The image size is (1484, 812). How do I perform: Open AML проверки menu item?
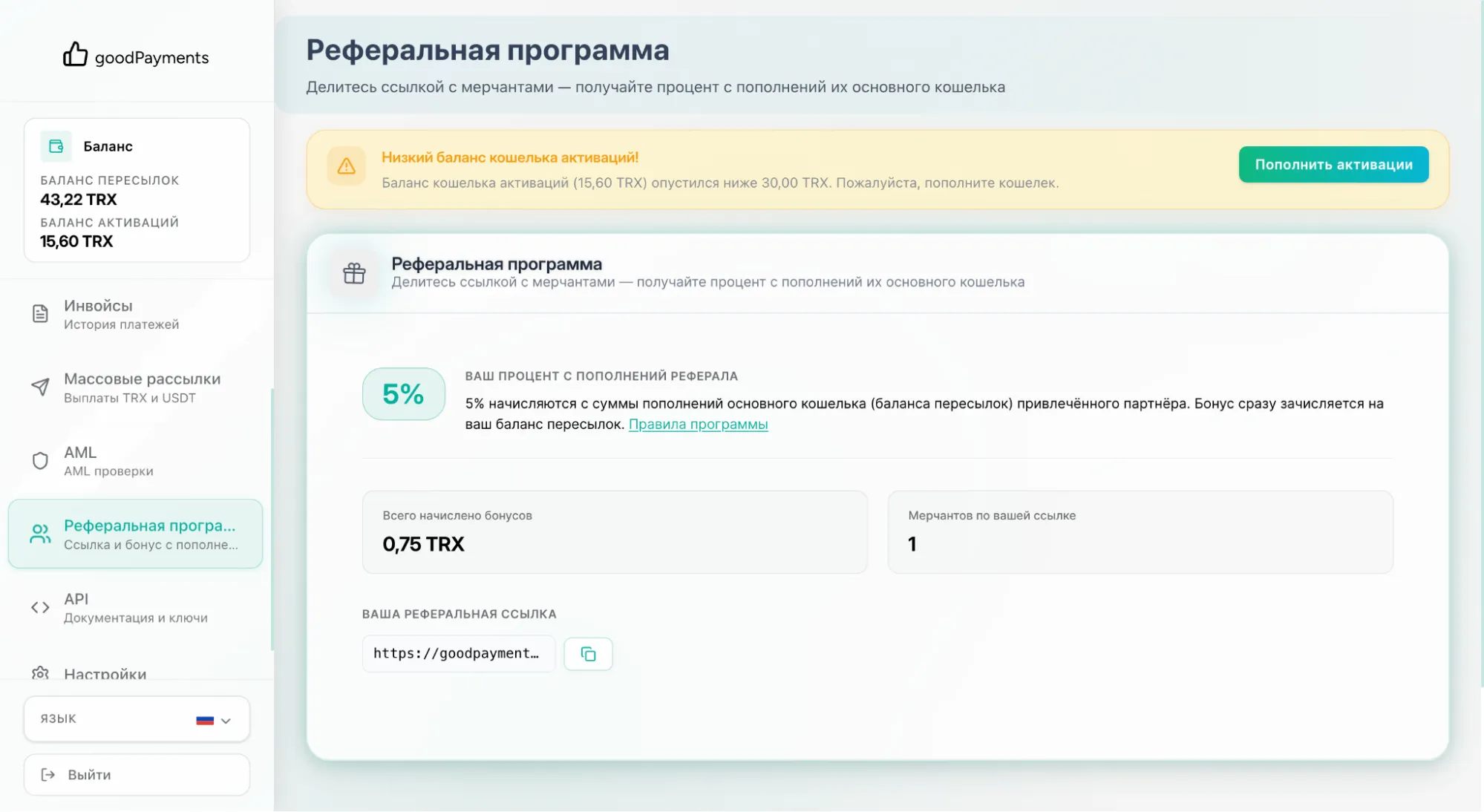coord(108,461)
